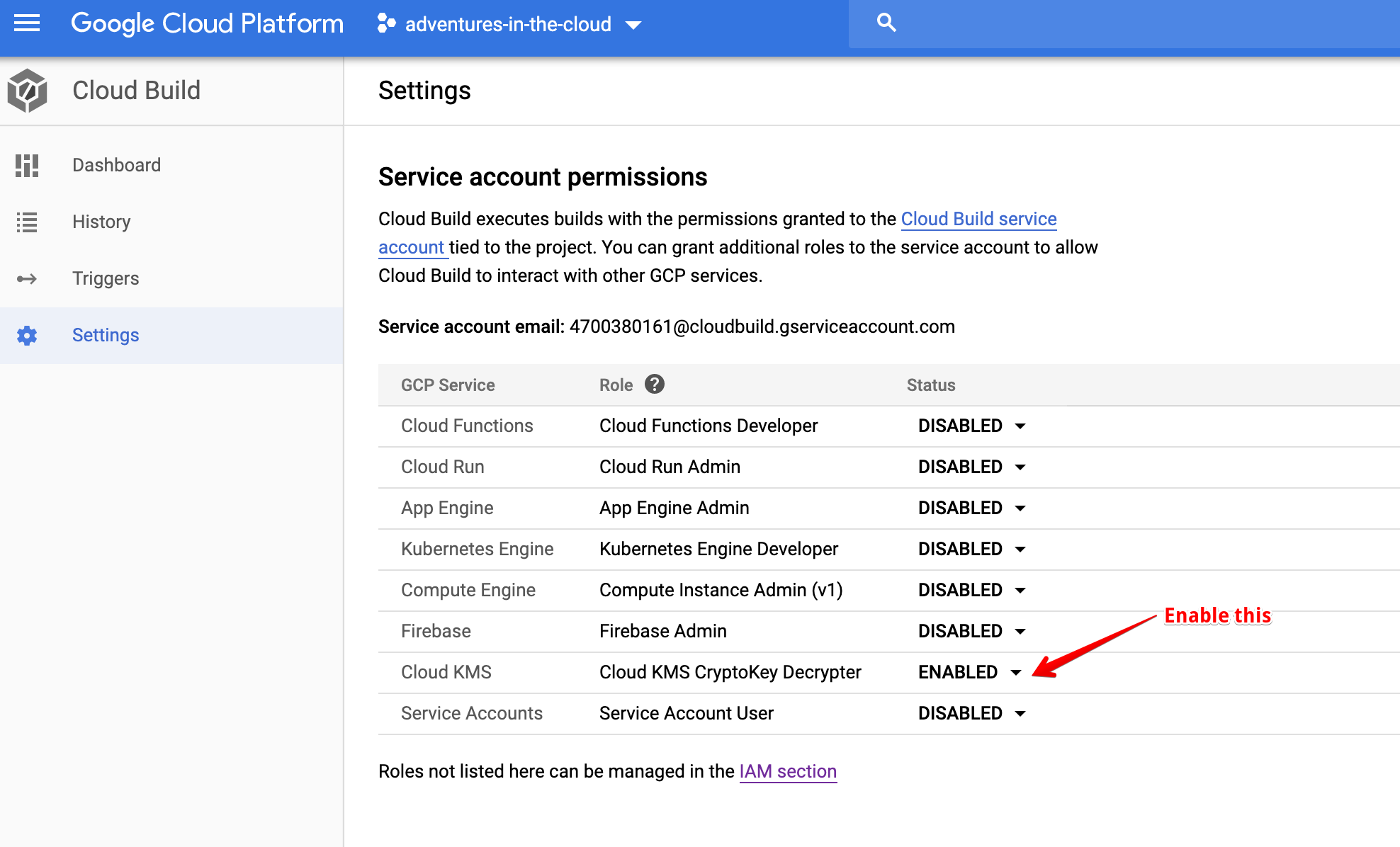Click inside the top search field
The image size is (1400, 847).
1134,23
